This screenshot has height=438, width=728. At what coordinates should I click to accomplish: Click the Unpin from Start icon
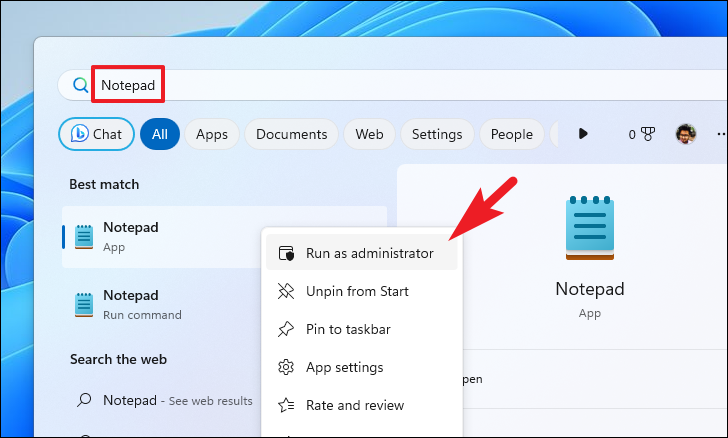point(286,291)
